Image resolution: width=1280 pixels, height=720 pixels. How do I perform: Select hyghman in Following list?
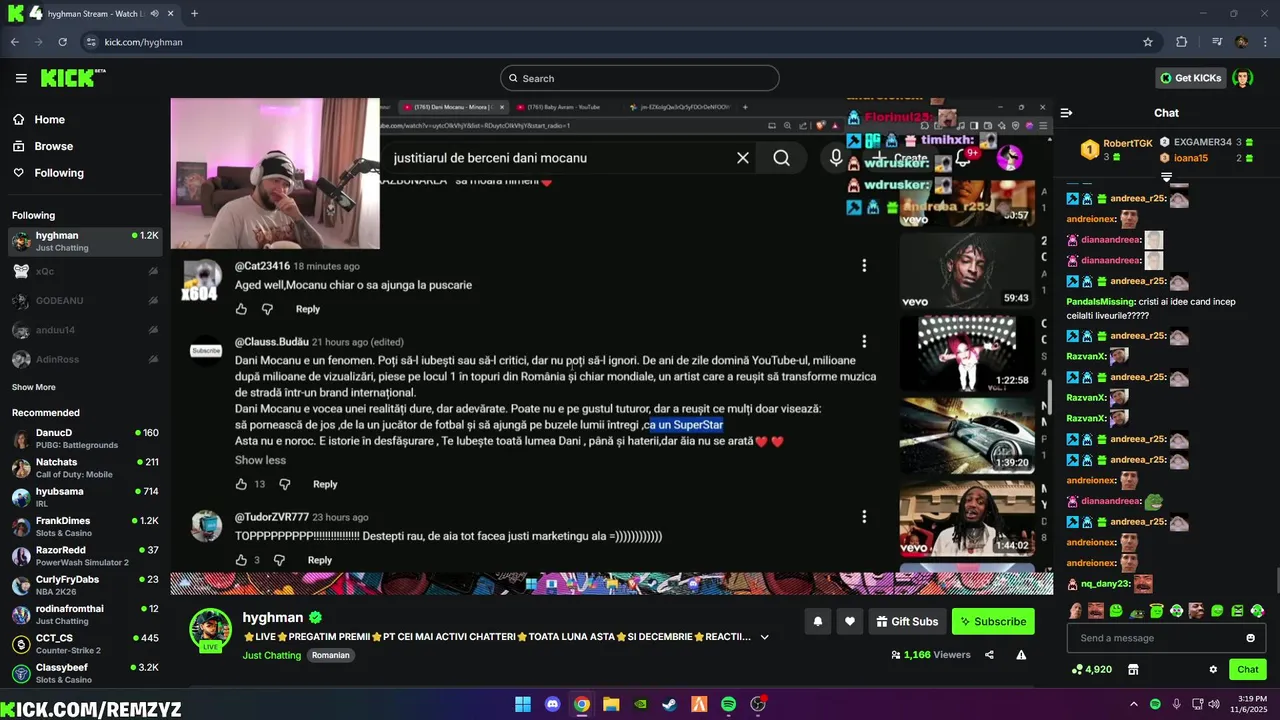(x=85, y=241)
